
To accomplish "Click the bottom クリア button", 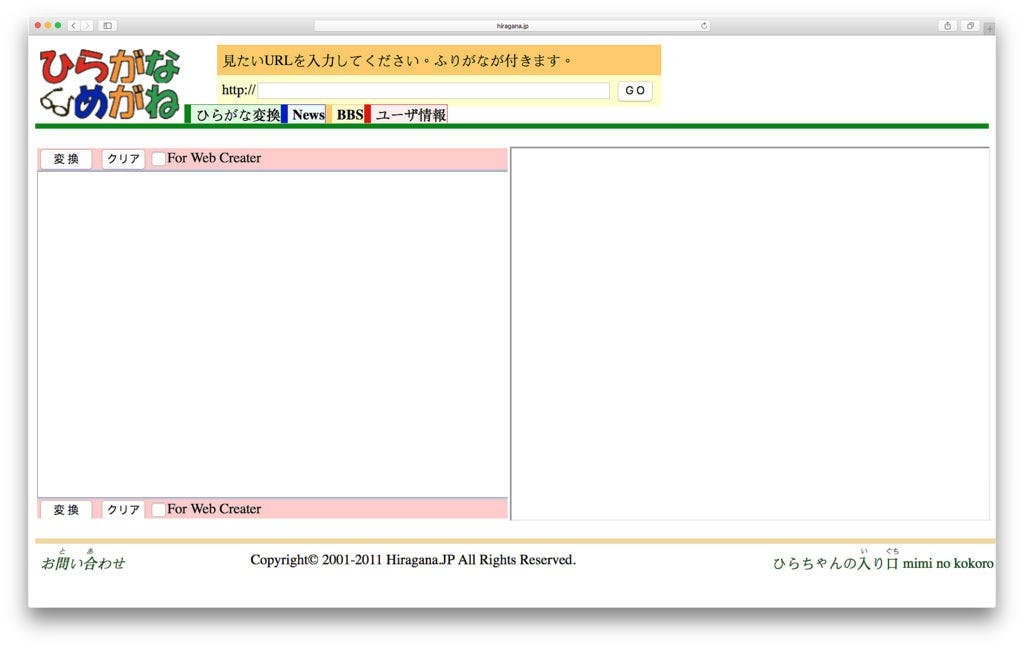I will pyautogui.click(x=123, y=510).
